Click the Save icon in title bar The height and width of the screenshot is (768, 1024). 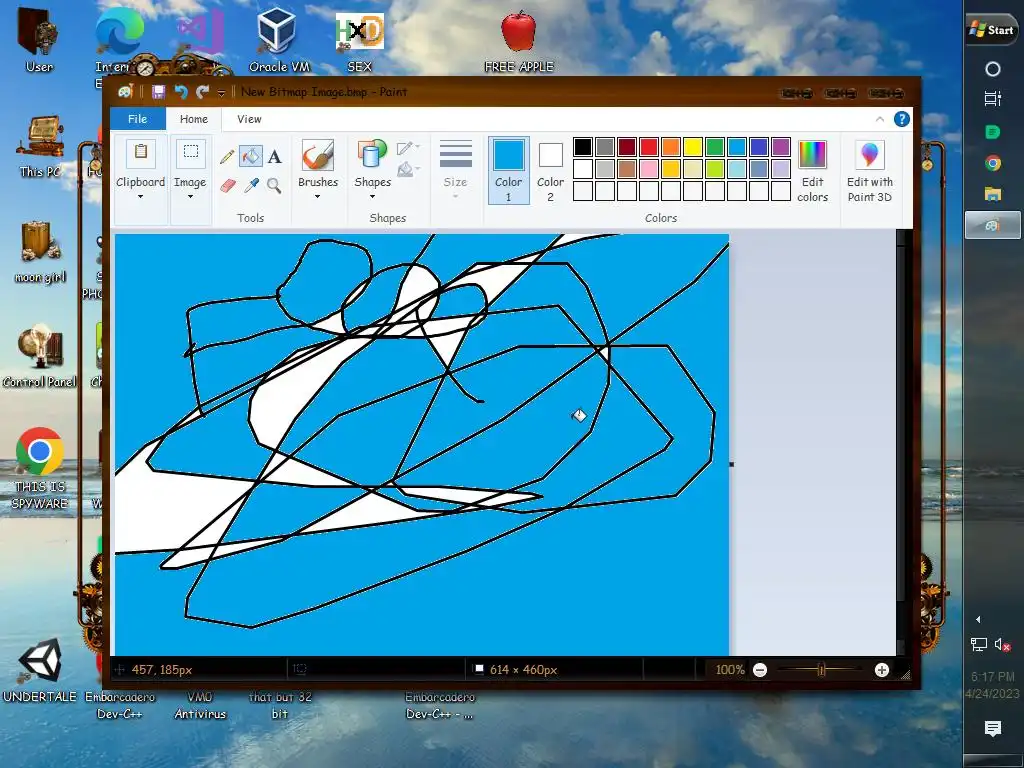click(x=158, y=92)
